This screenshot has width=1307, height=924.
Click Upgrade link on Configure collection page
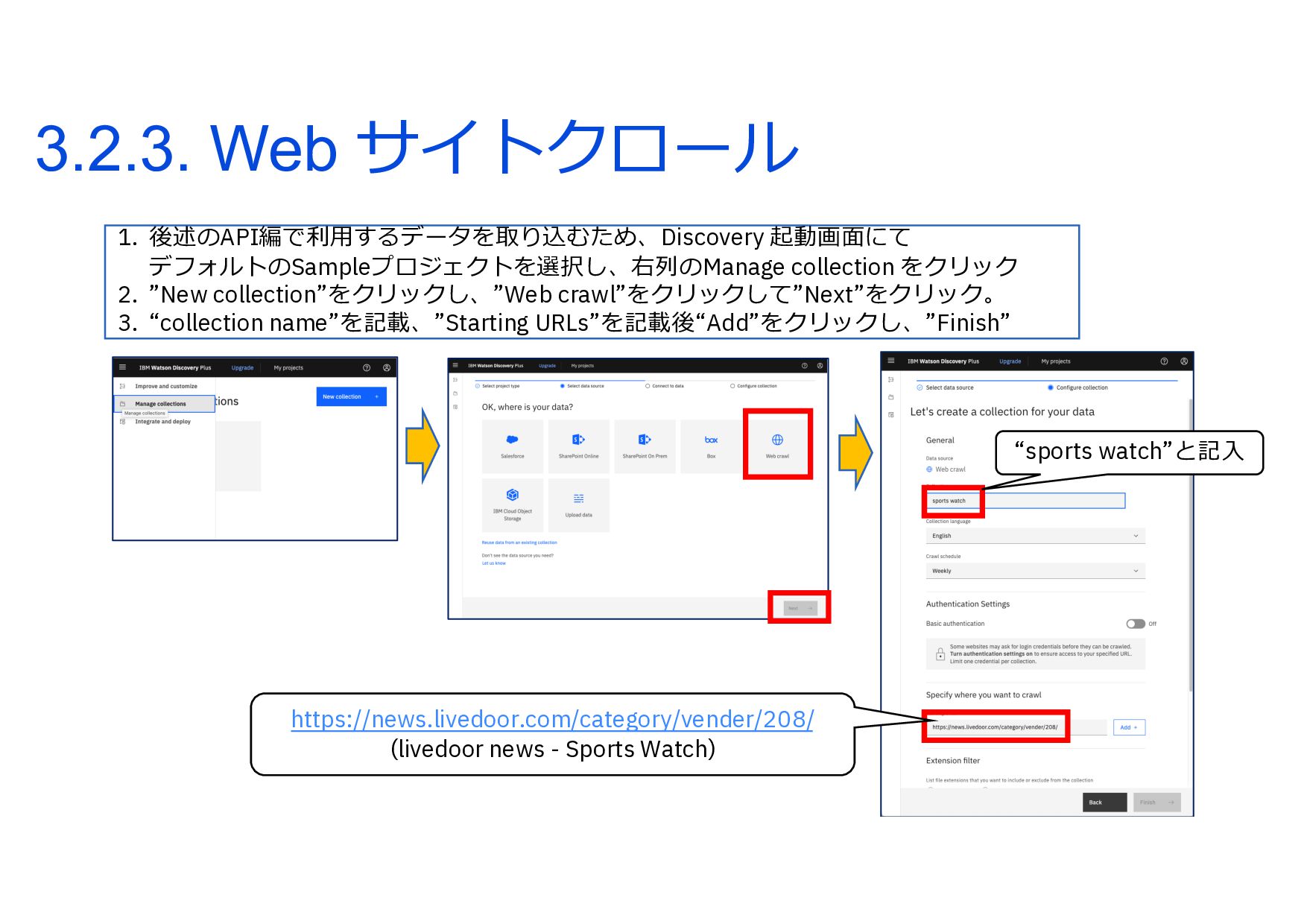[1010, 361]
